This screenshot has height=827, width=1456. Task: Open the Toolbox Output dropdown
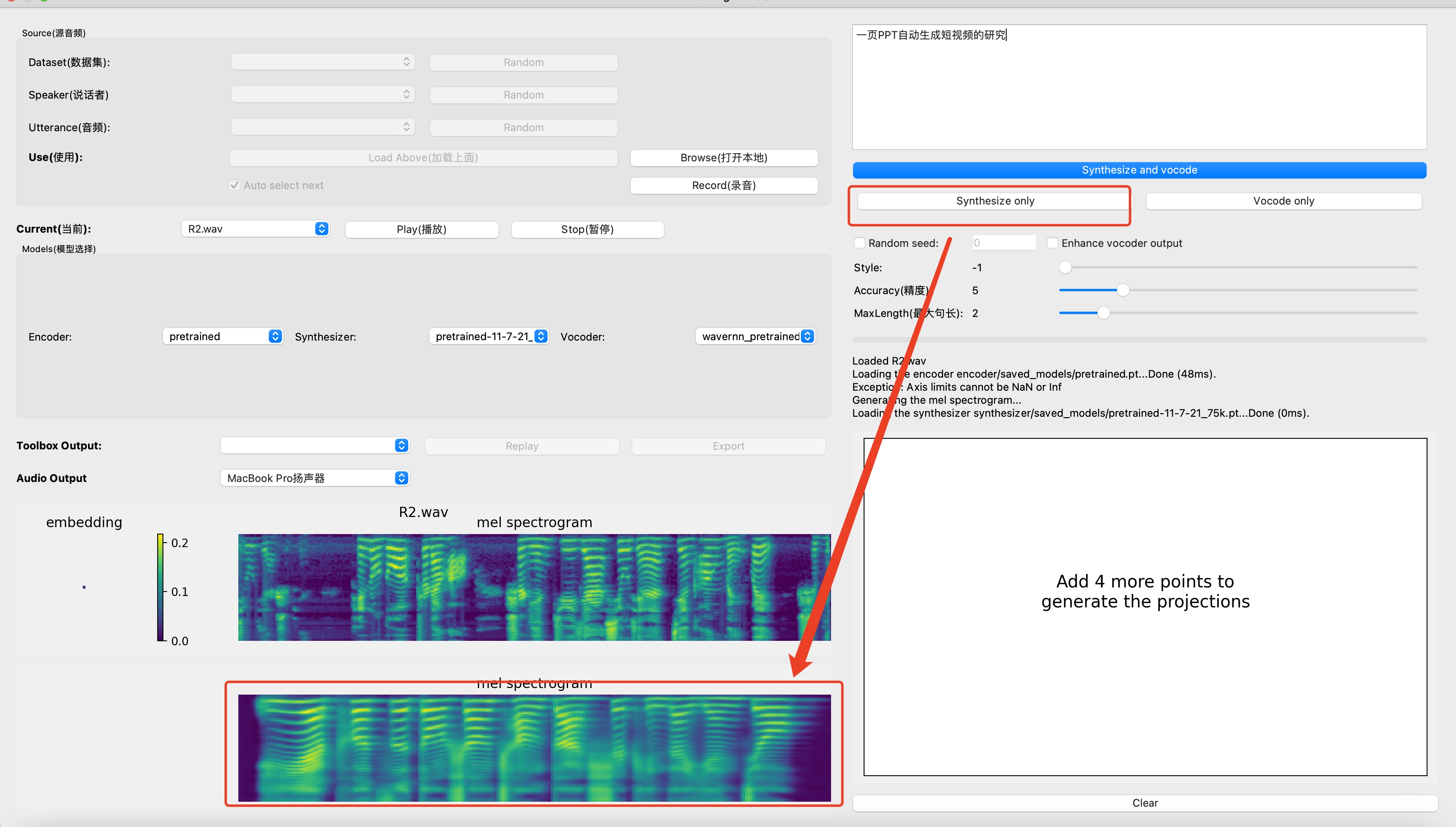click(315, 446)
